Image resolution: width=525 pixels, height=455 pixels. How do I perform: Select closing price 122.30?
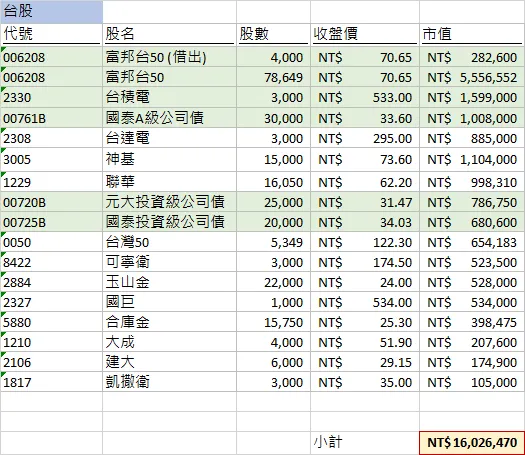click(x=365, y=242)
